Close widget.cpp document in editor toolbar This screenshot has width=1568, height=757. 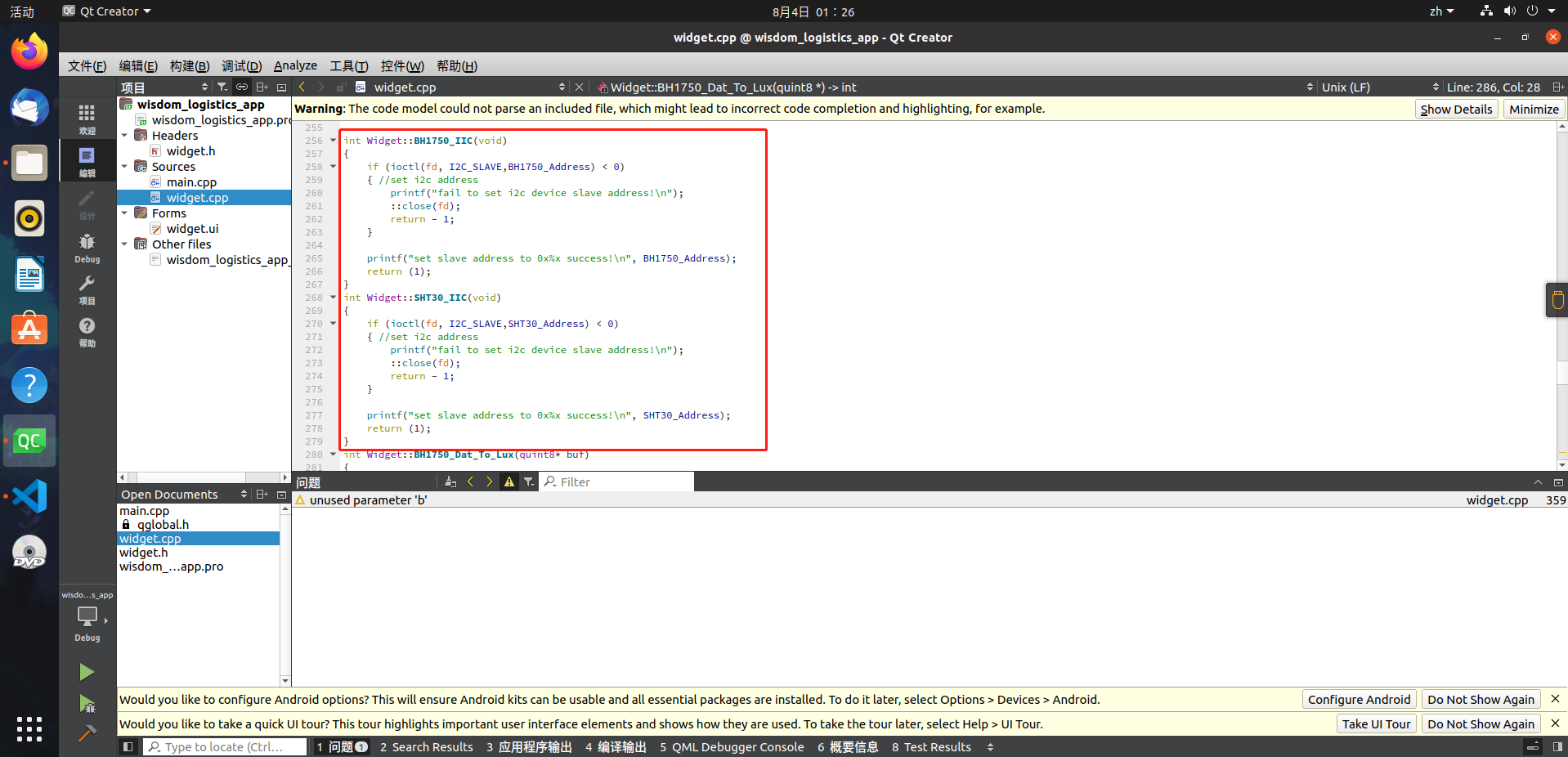[x=579, y=87]
